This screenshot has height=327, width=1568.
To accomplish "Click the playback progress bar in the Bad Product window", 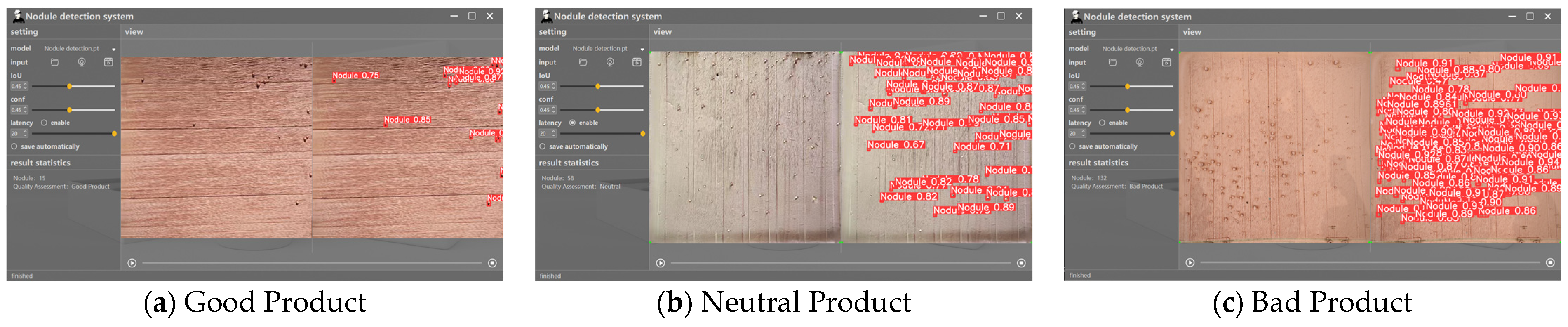I will click(x=1369, y=262).
